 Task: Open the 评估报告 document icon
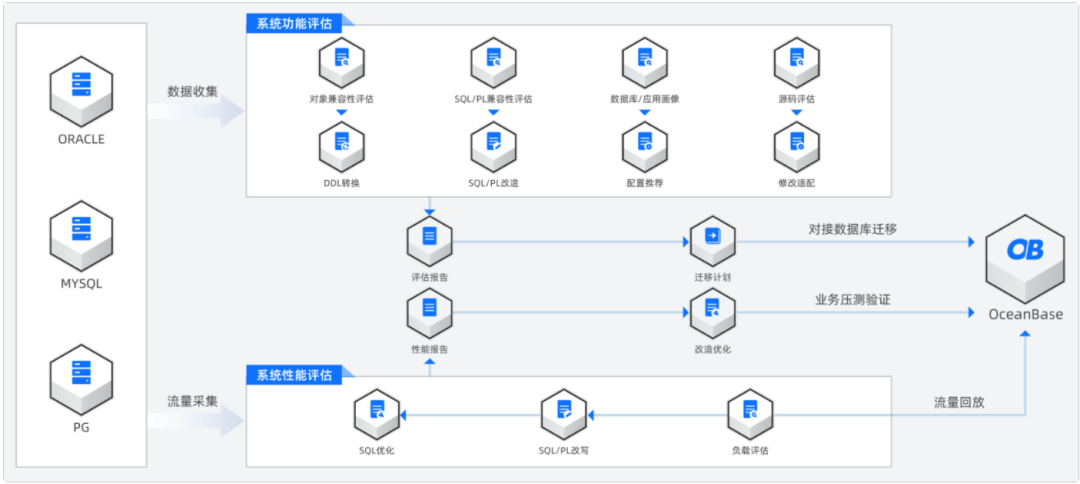pos(429,238)
